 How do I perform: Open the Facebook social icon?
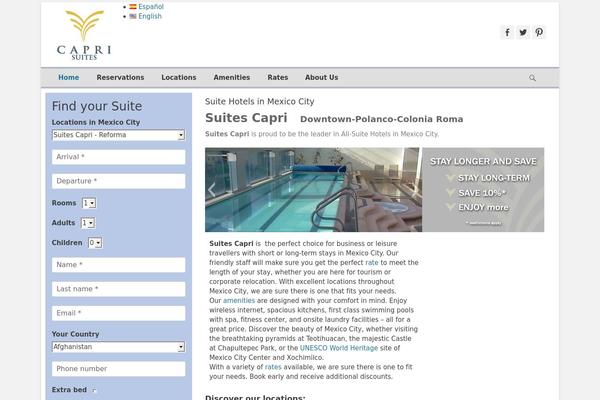click(507, 33)
